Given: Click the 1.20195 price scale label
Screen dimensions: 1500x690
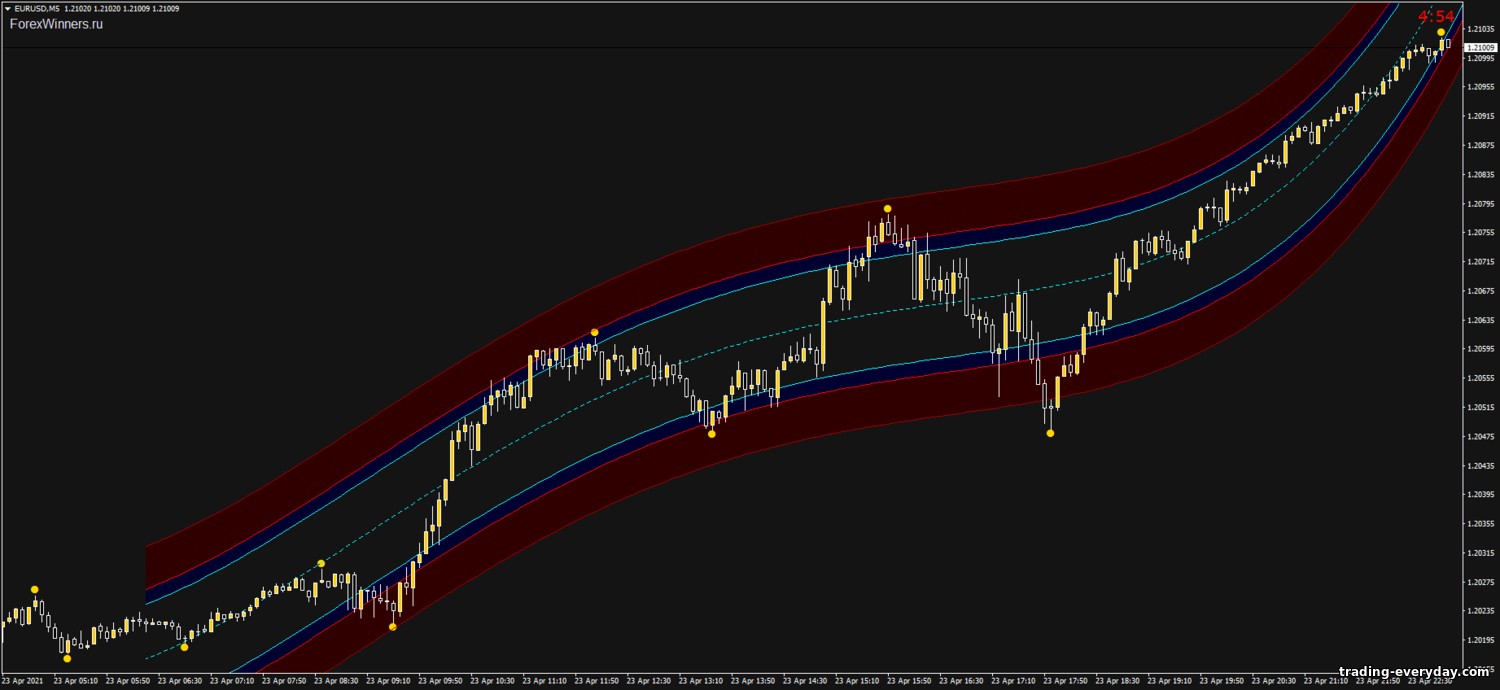Looking at the screenshot, I should pos(1480,640).
